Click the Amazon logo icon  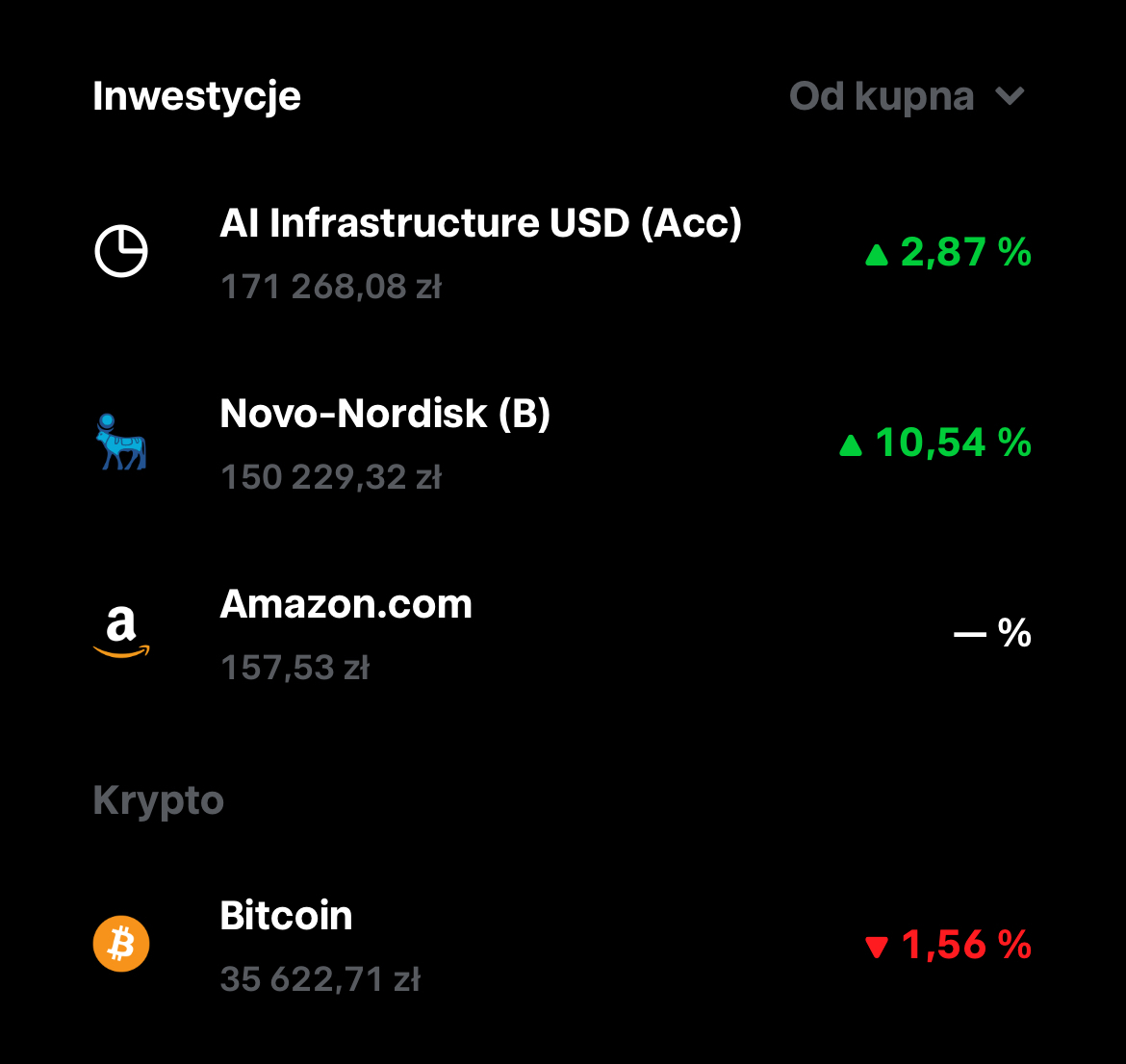click(x=121, y=632)
